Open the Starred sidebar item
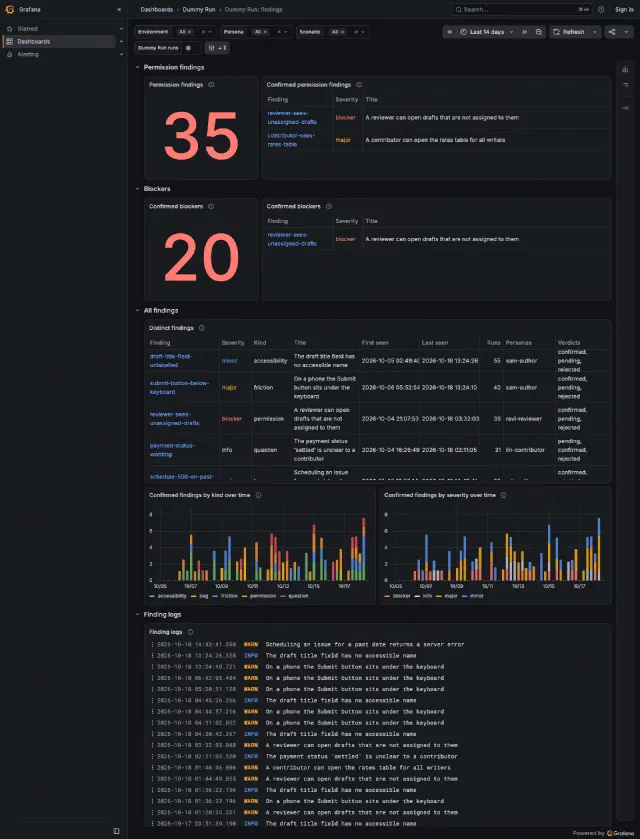 (x=27, y=28)
